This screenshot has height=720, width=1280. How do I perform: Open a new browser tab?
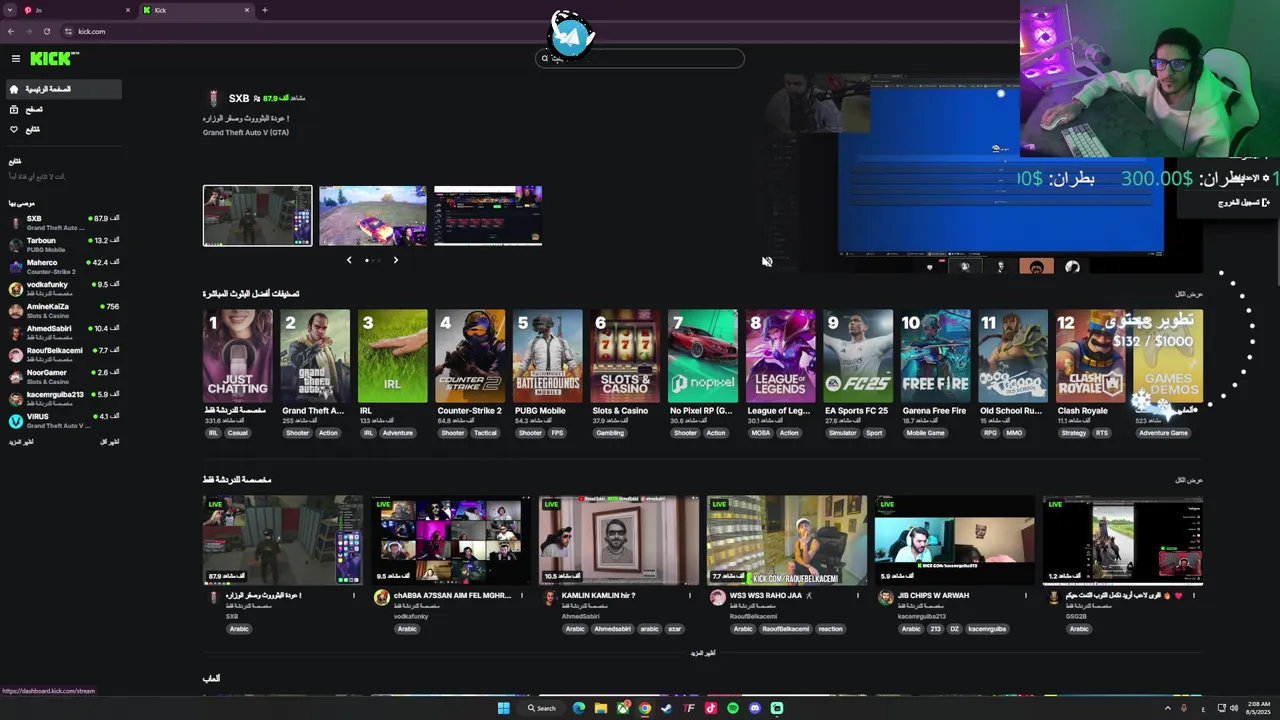pos(264,10)
